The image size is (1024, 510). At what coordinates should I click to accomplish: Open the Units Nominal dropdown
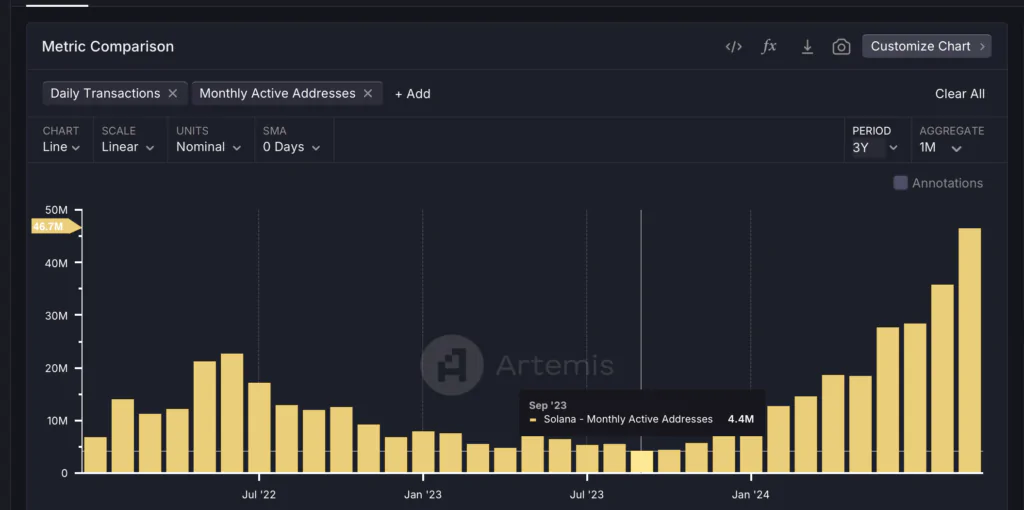pos(209,147)
